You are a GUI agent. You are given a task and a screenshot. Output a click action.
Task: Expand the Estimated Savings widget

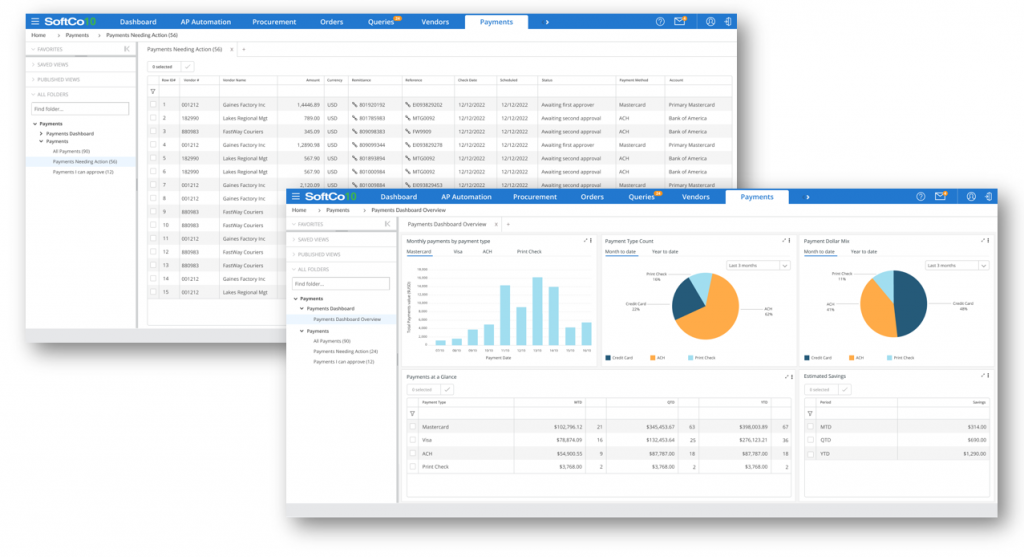coord(982,375)
